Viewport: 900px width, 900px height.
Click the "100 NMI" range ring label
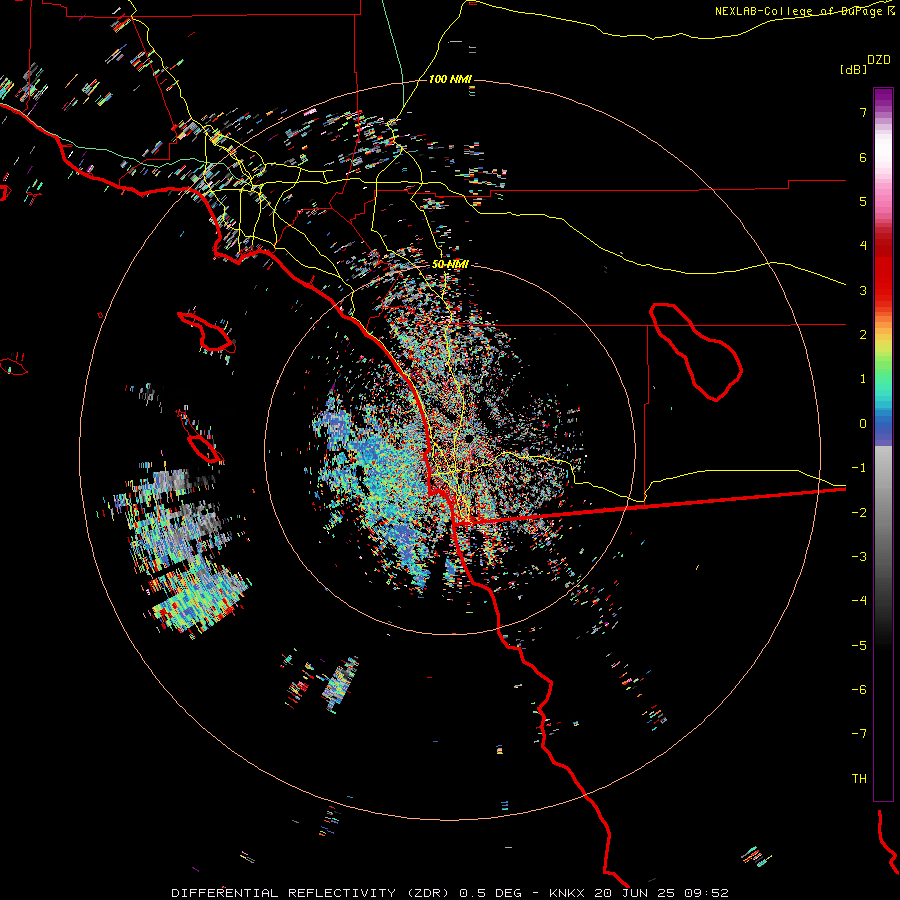click(450, 79)
